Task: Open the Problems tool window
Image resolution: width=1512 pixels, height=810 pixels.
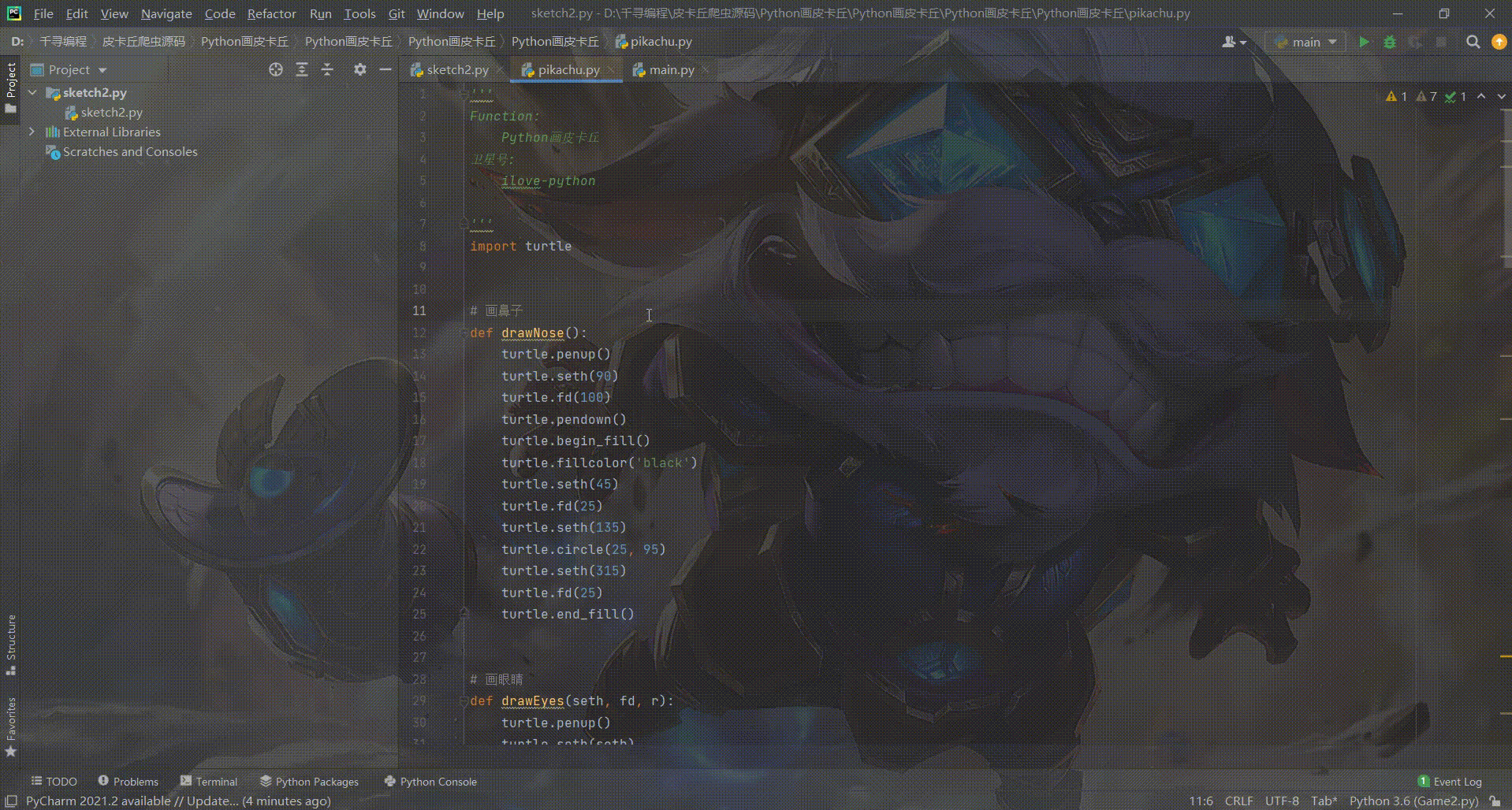Action: click(128, 782)
